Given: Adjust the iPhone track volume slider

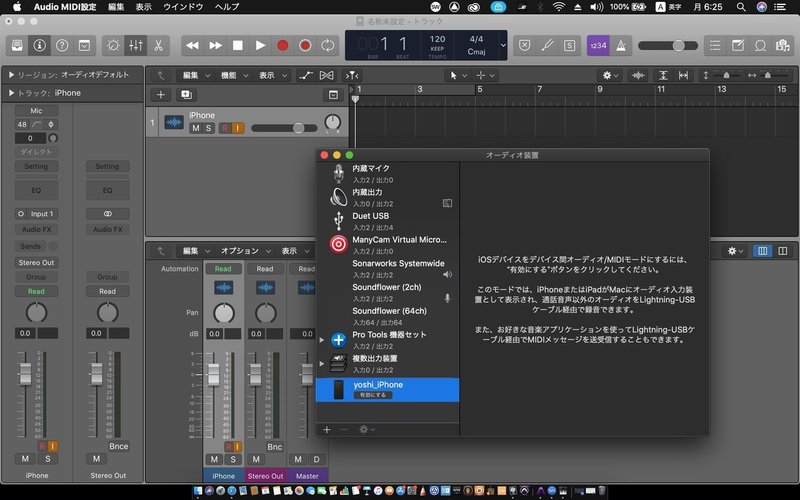Looking at the screenshot, I should tap(284, 128).
